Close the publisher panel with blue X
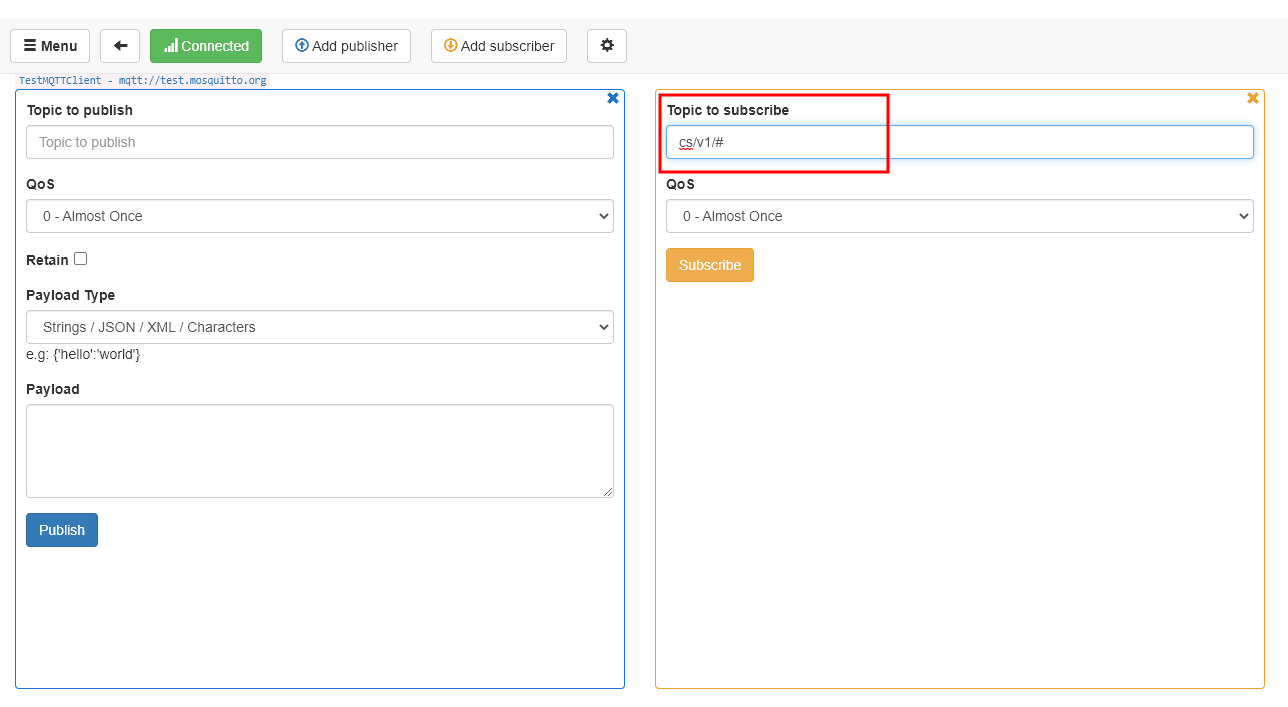1288x707 pixels. [613, 98]
